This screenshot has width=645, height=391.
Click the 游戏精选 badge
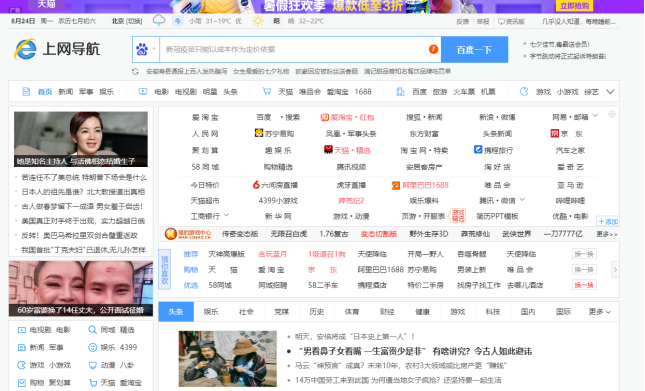[458, 215]
